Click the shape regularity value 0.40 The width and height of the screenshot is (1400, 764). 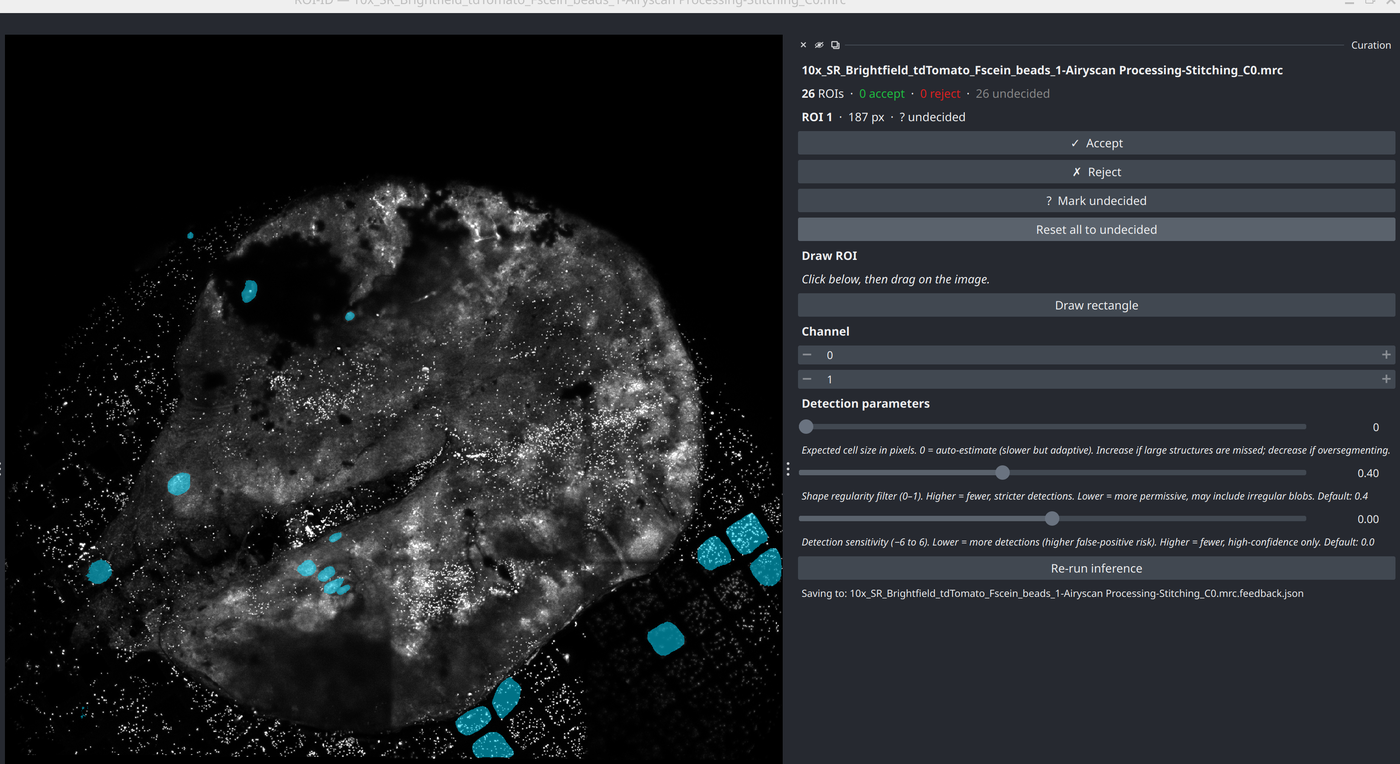[x=1367, y=474]
